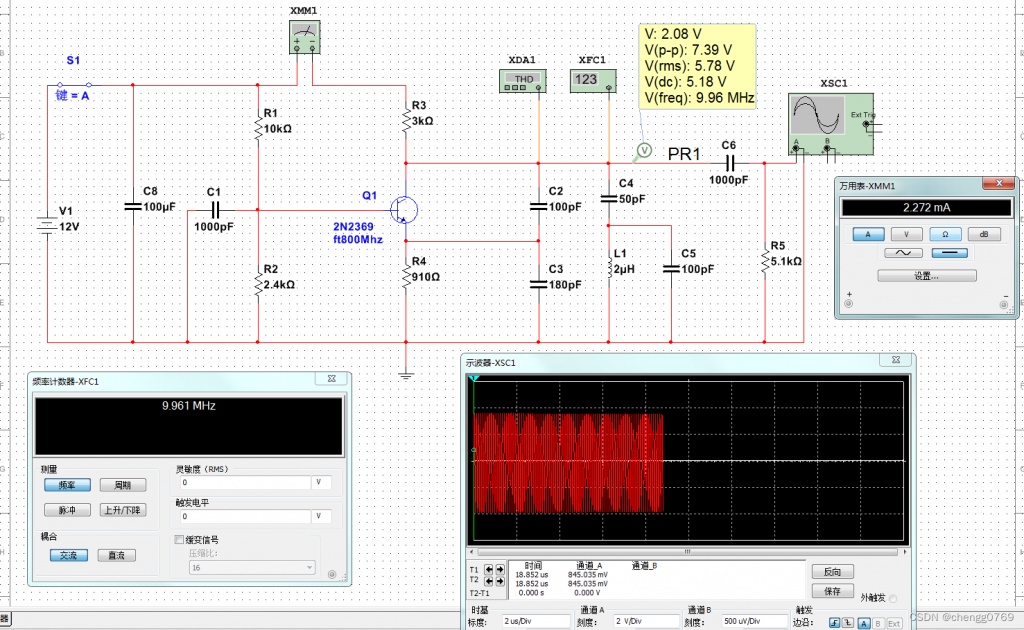Image resolution: width=1024 pixels, height=630 pixels.
Task: Select rising-edge trigger icon in oscilloscope panel
Action: click(x=832, y=623)
